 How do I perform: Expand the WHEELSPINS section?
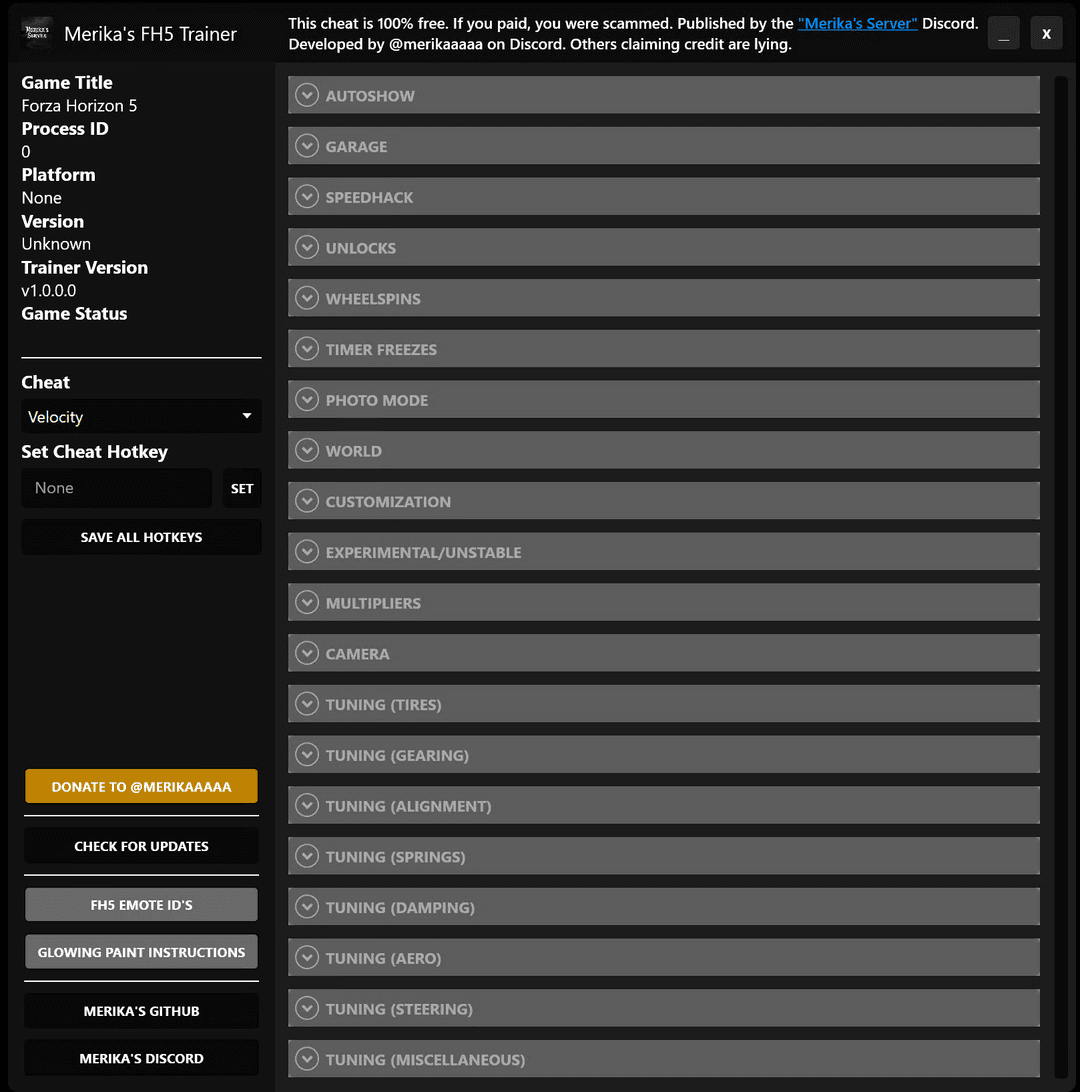(x=664, y=299)
